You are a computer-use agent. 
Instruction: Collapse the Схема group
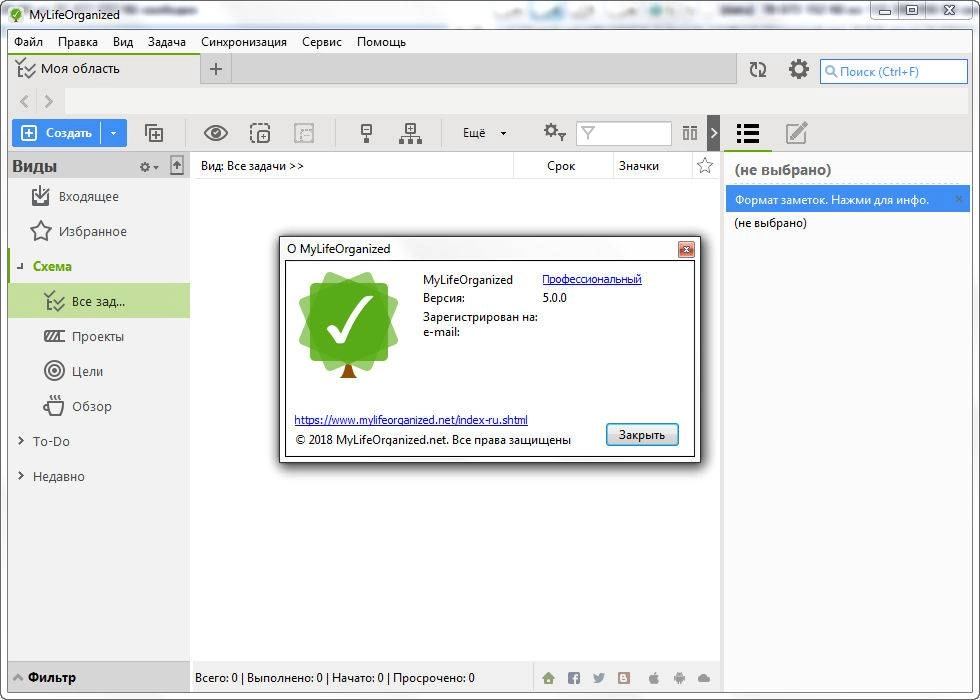tap(21, 267)
